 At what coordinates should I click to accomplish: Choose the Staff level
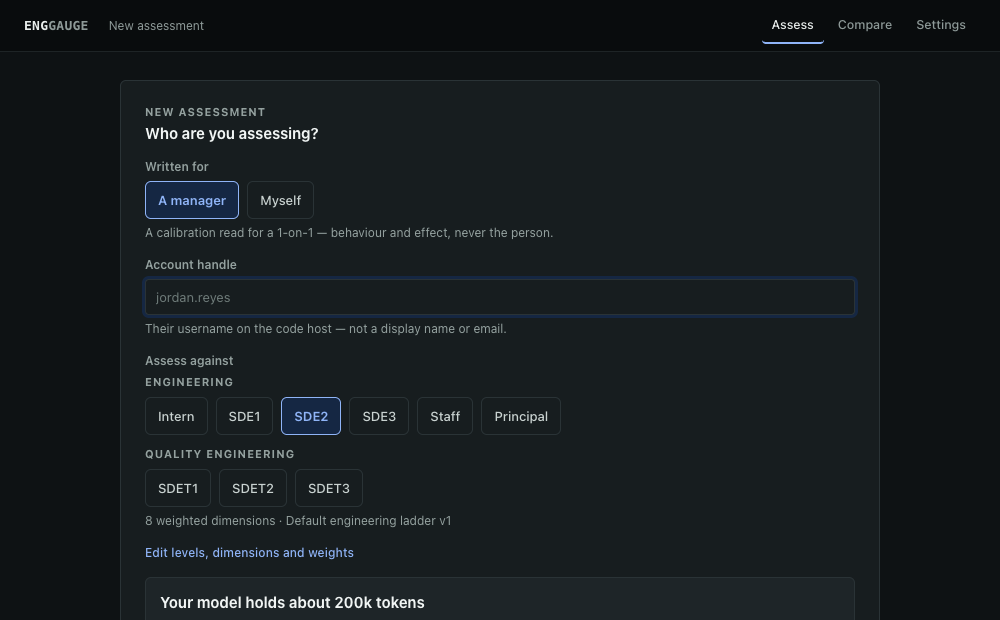coord(445,417)
